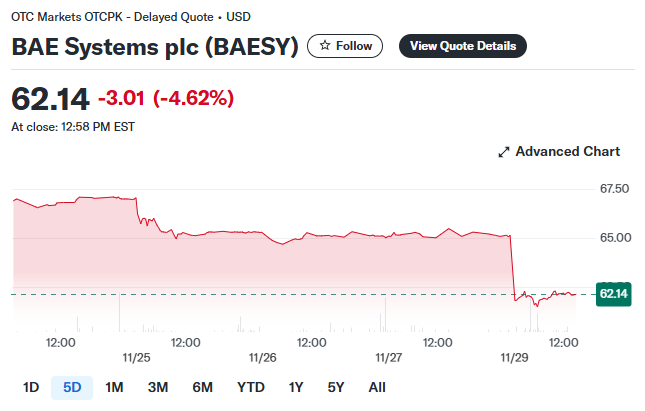
Task: Select the 1D time range
Action: click(31, 388)
